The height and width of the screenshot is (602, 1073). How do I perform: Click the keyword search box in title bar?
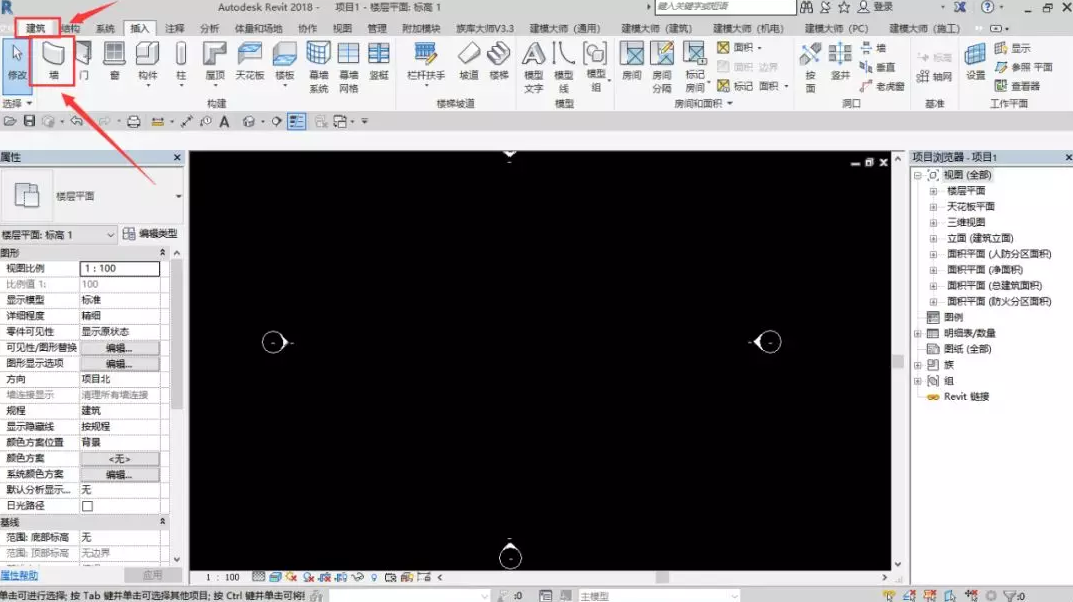pyautogui.click(x=725, y=7)
